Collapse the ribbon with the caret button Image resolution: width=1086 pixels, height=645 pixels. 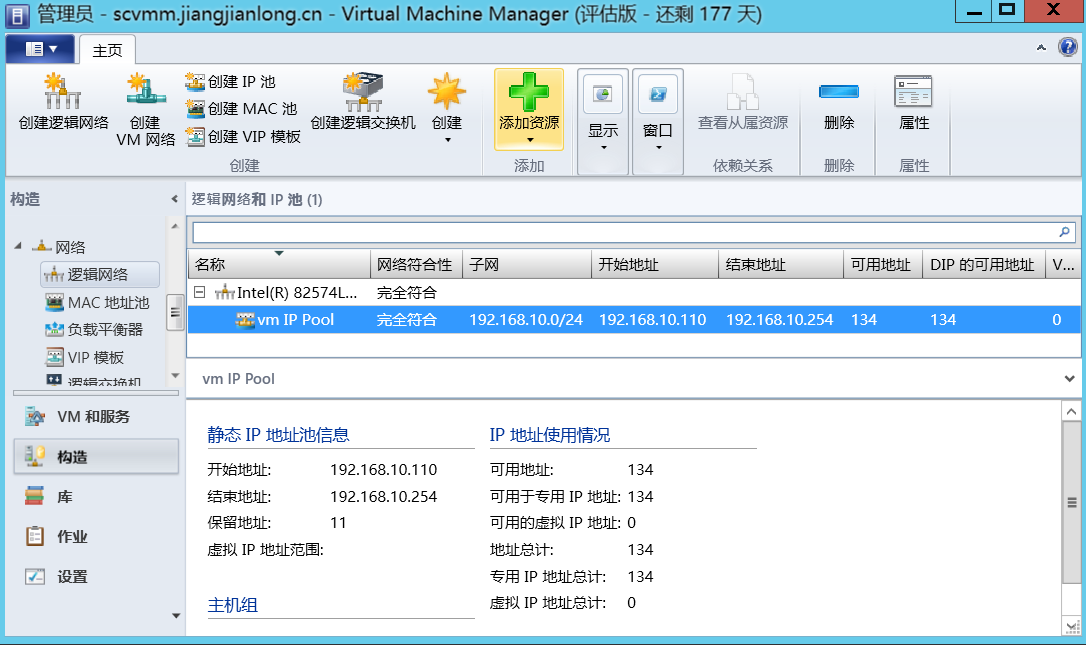(1041, 48)
